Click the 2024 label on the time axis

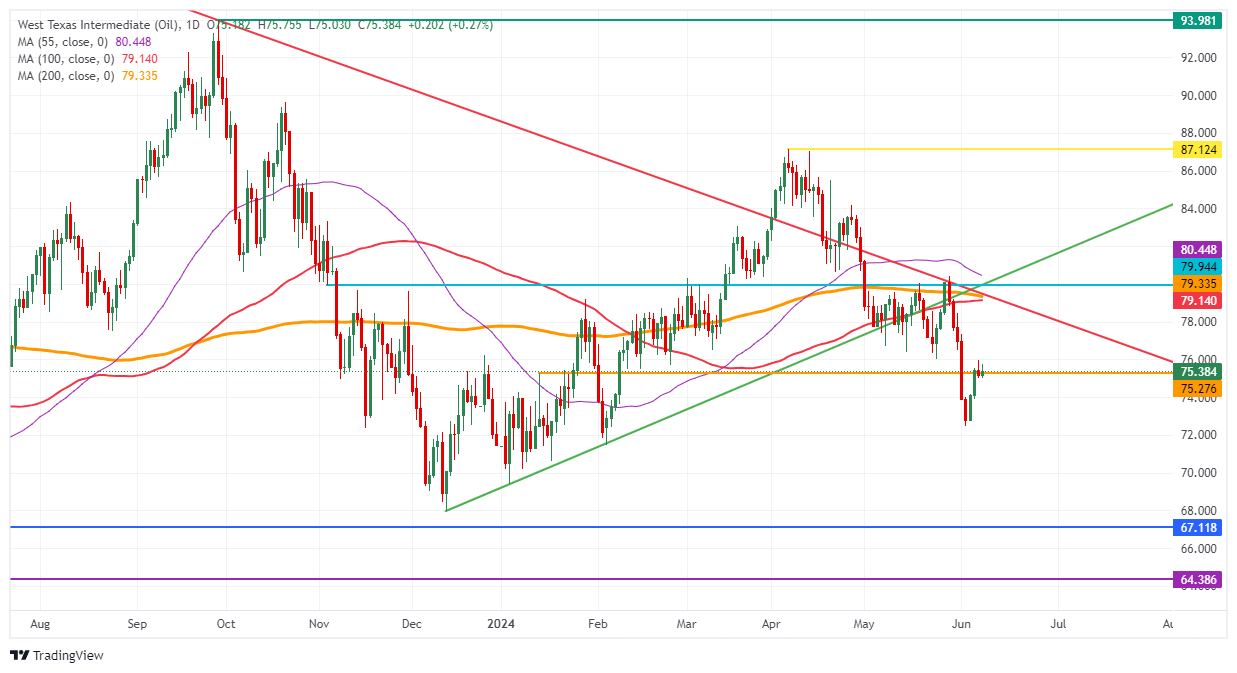(500, 623)
